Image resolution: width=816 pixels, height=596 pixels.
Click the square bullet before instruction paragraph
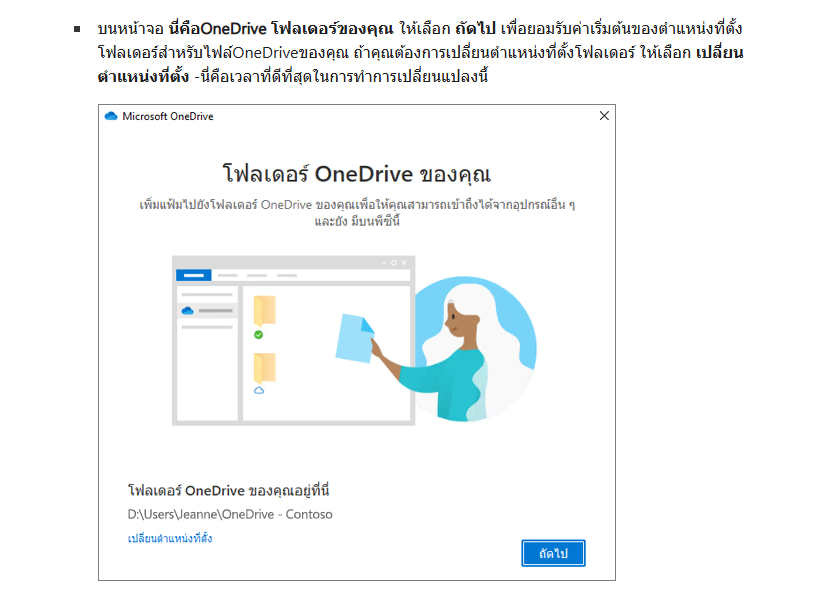77,29
